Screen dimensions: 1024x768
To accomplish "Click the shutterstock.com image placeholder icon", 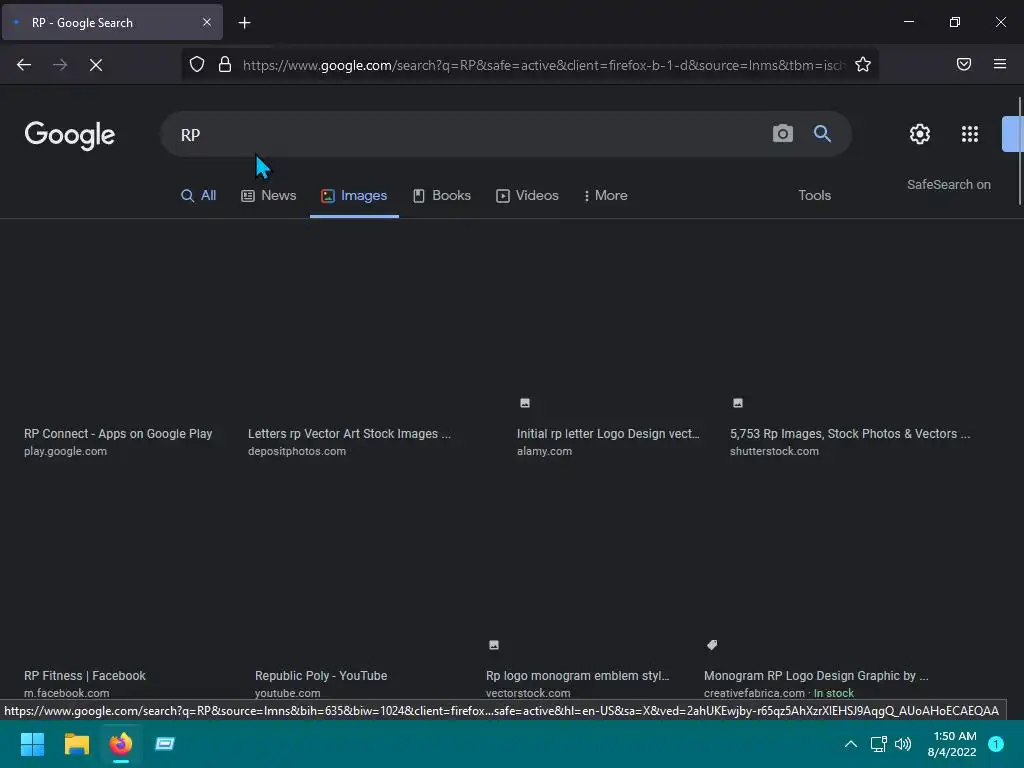I will 737,403.
